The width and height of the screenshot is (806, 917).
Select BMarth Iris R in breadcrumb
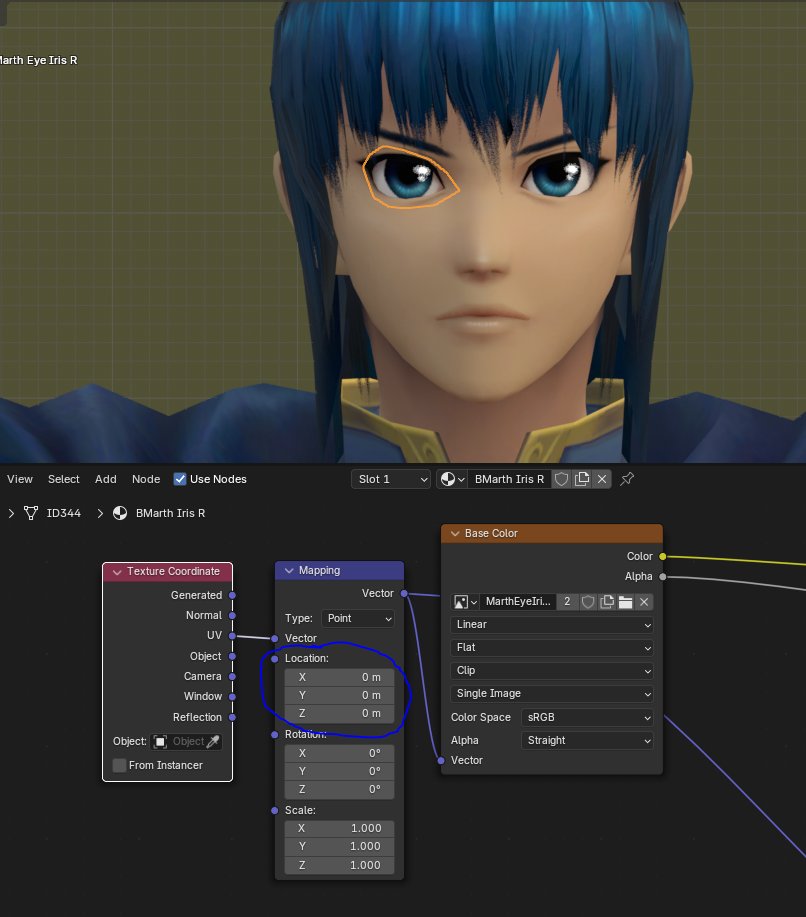(170, 513)
